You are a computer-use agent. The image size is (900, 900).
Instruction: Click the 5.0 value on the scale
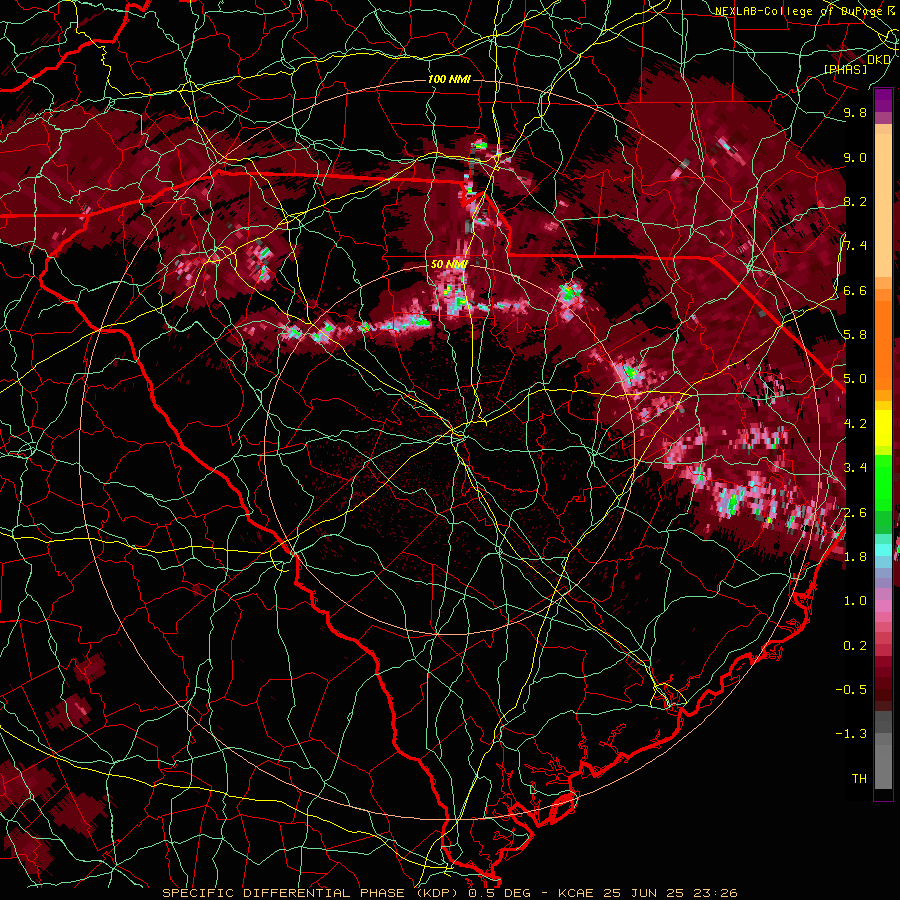[855, 379]
